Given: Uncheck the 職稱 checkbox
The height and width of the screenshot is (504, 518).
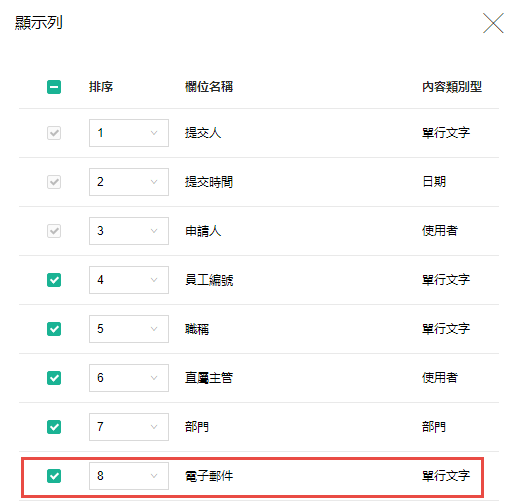Looking at the screenshot, I should pyautogui.click(x=54, y=329).
